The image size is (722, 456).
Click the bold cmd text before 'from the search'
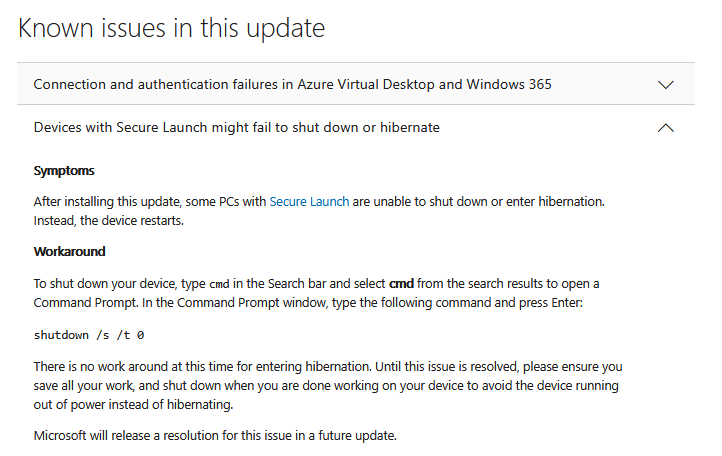pyautogui.click(x=401, y=284)
